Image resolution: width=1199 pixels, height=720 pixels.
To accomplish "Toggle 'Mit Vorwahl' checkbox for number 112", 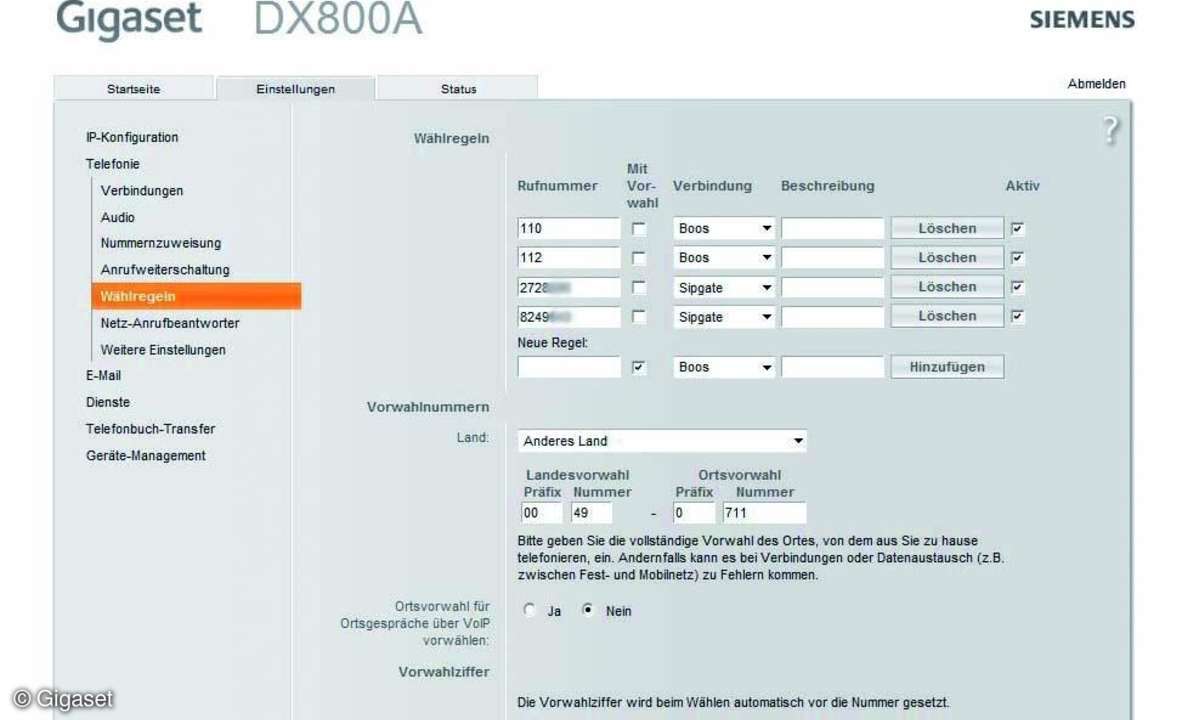I will pyautogui.click(x=638, y=258).
